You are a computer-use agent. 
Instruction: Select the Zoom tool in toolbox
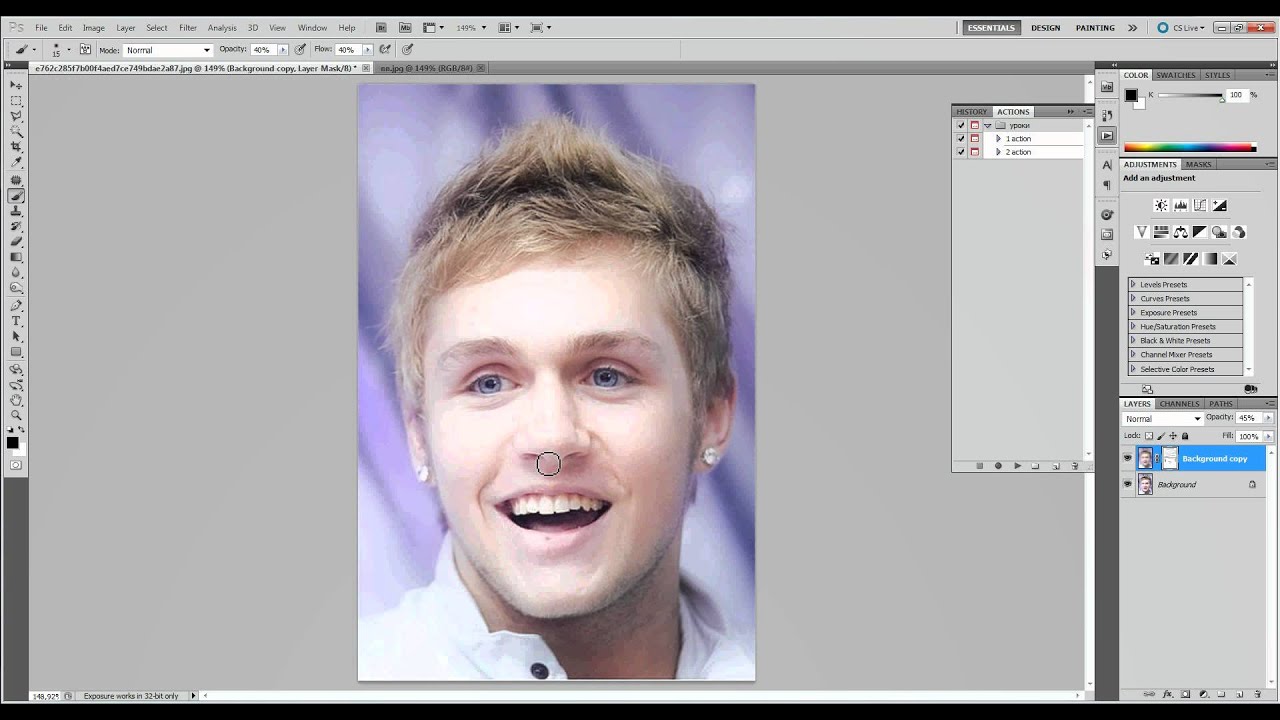[16, 415]
